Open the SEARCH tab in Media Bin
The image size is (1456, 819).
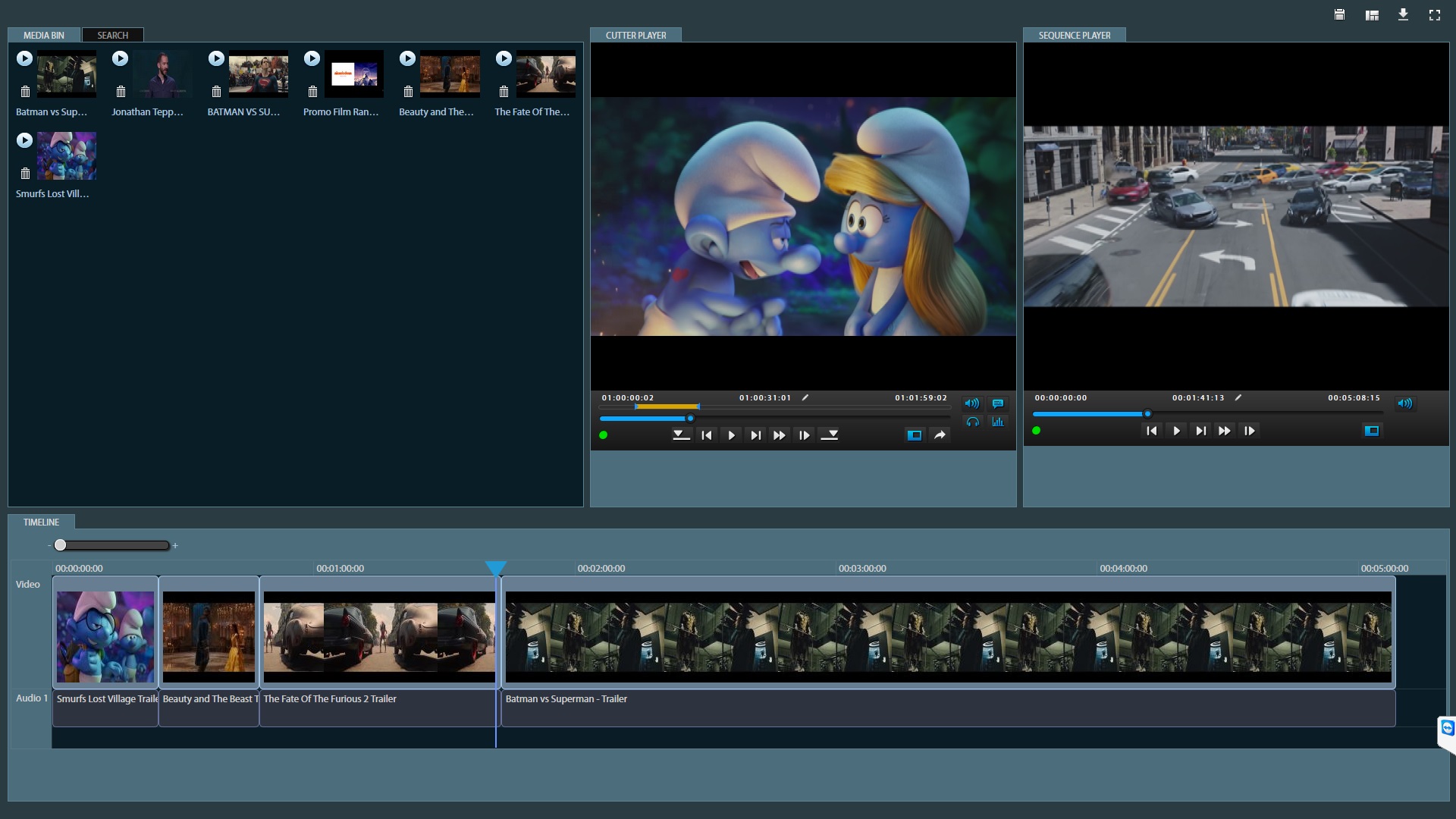click(113, 35)
